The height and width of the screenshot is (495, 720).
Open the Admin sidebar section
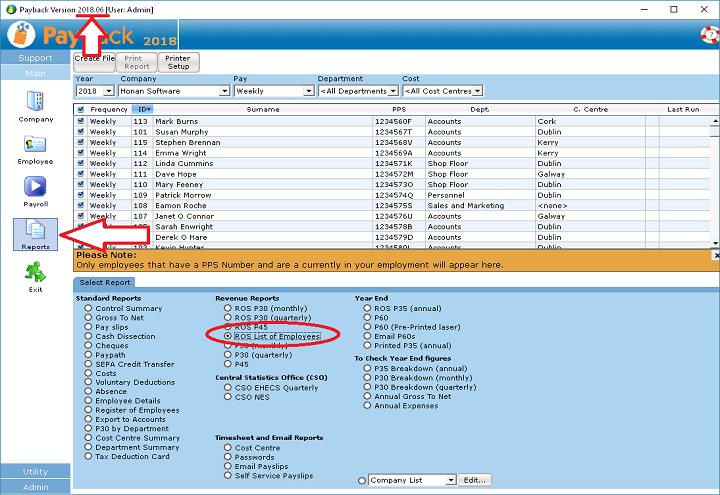[35, 487]
